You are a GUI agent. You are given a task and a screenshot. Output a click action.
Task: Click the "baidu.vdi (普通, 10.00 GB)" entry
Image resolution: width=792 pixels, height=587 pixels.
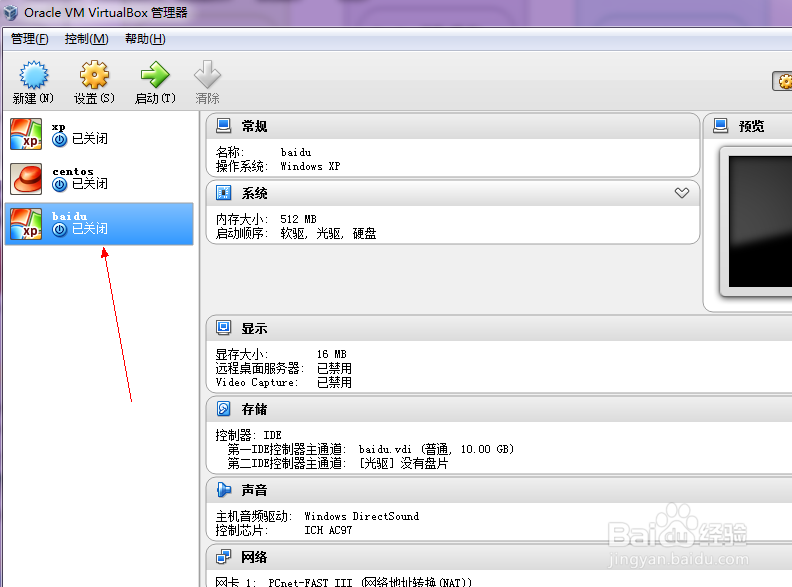[436, 449]
